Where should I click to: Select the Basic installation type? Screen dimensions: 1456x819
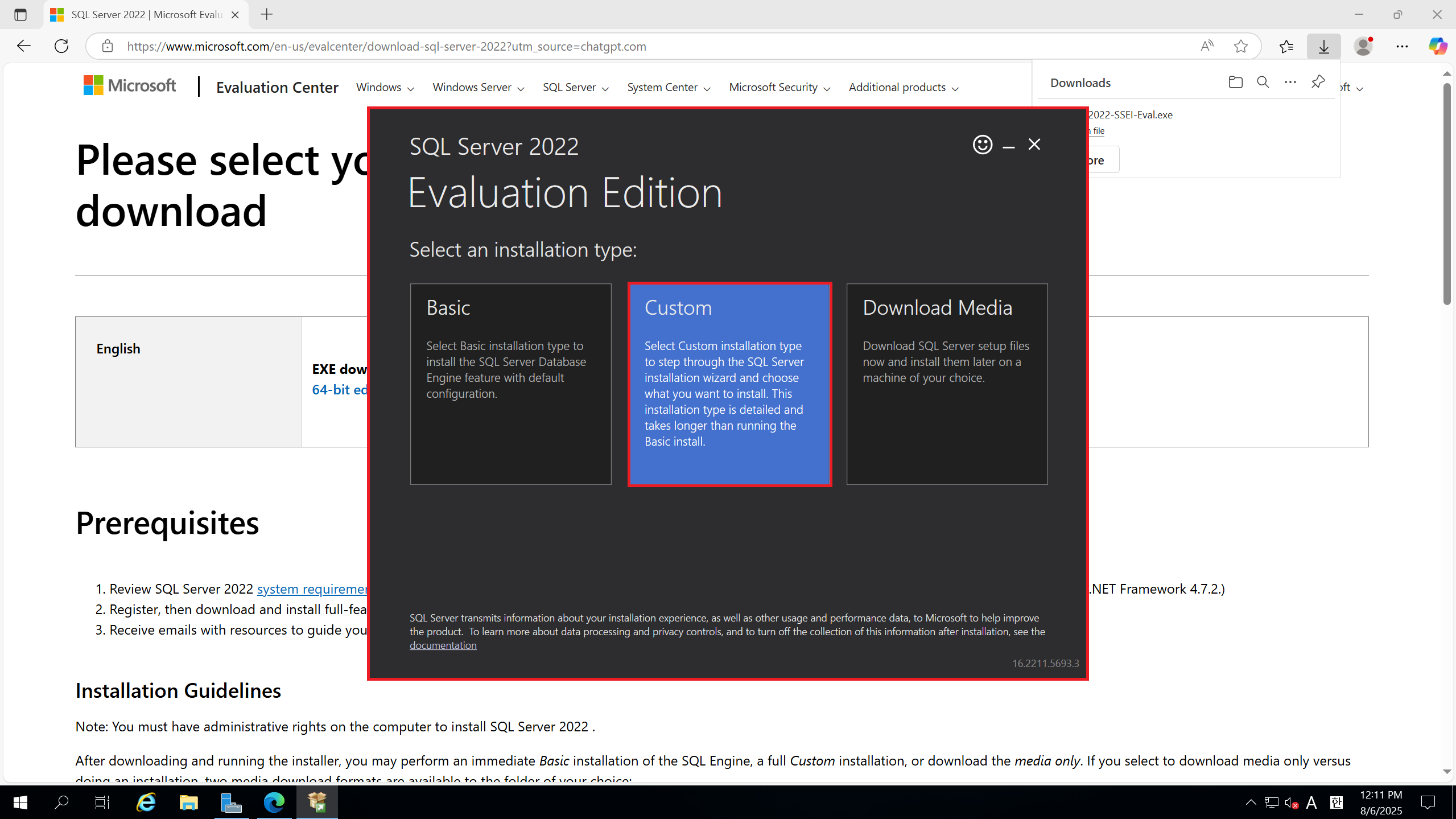click(x=510, y=384)
